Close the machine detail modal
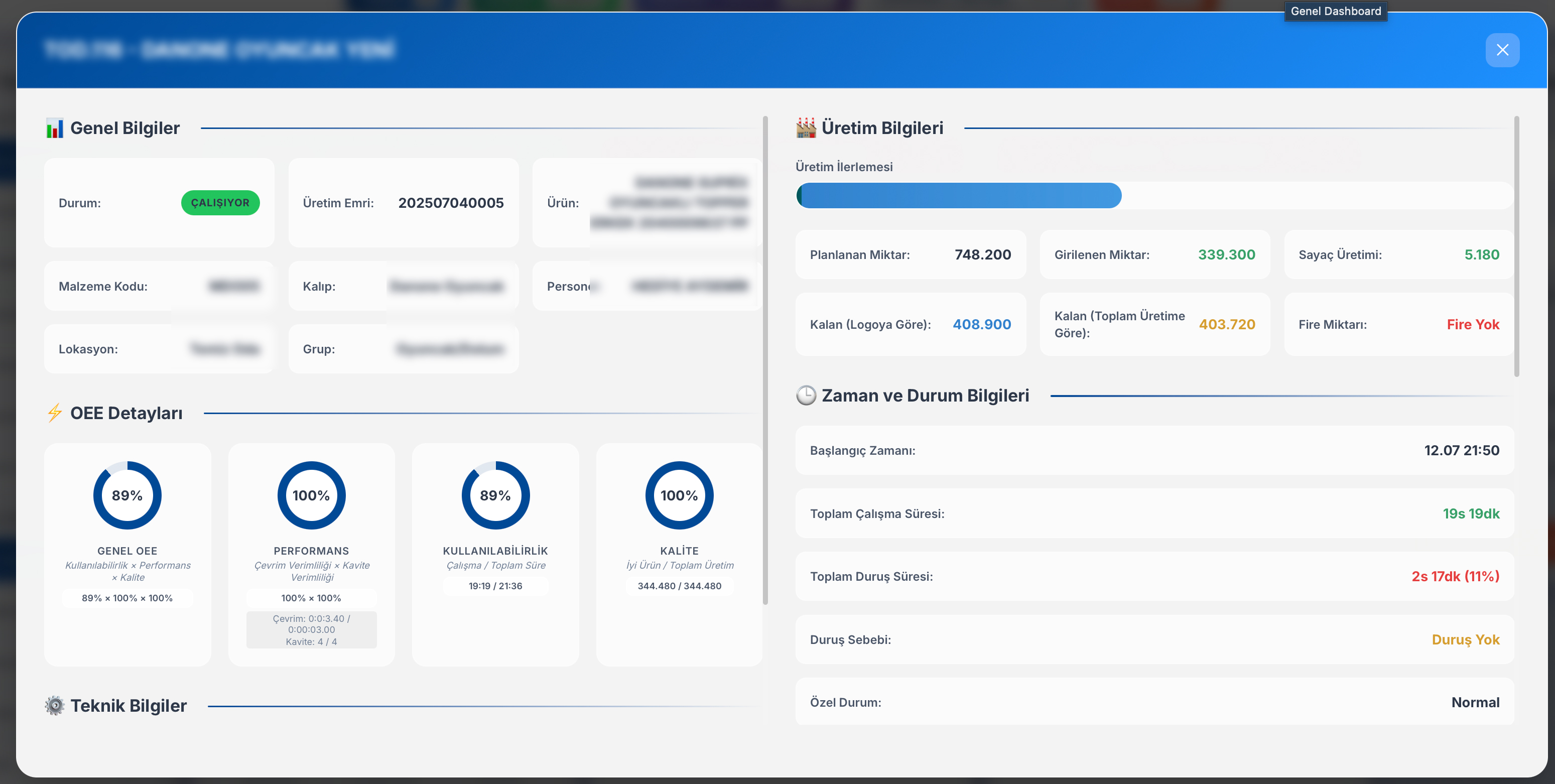Viewport: 1555px width, 784px height. pyautogui.click(x=1502, y=50)
